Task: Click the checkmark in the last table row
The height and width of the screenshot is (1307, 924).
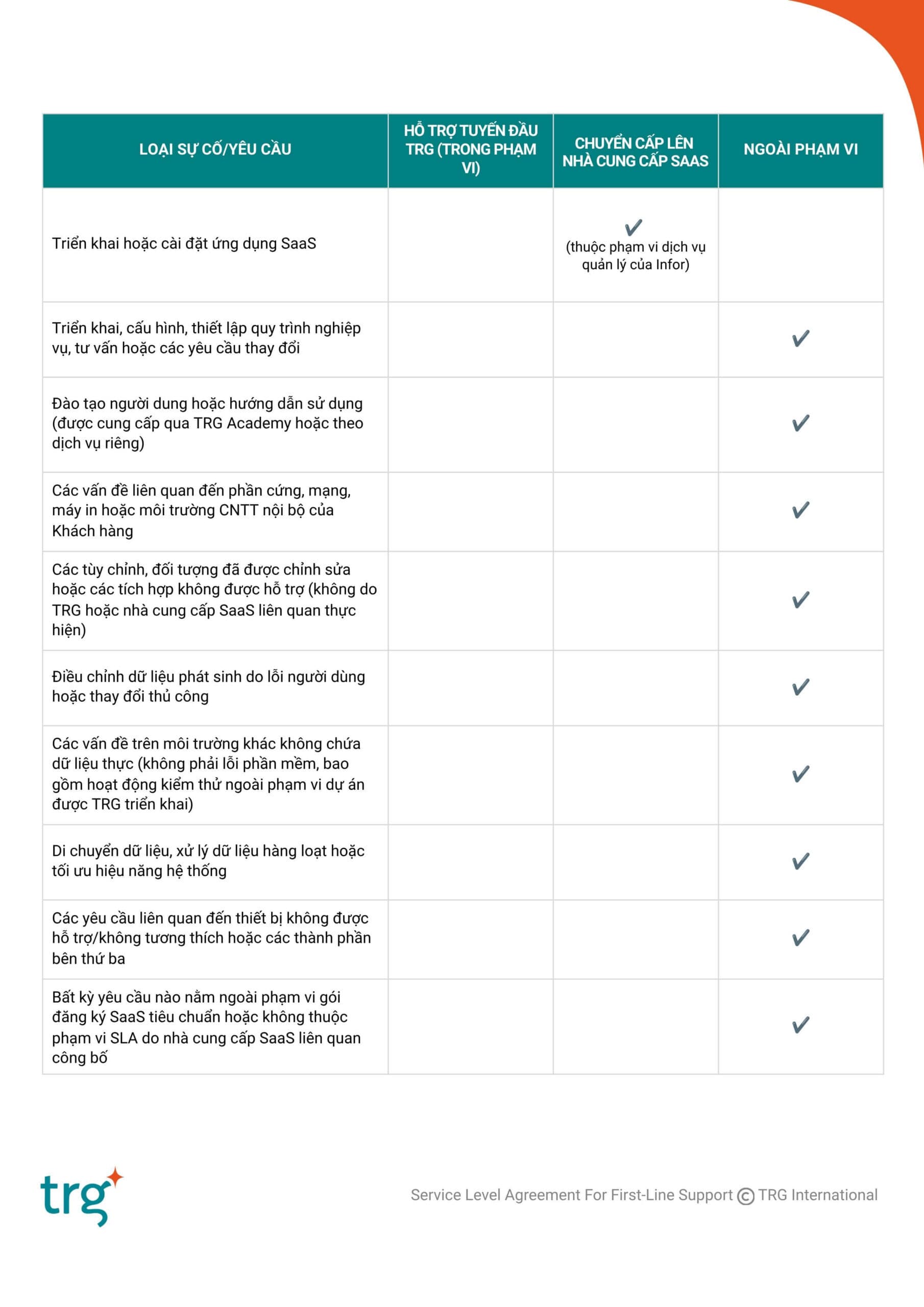Action: click(801, 1025)
